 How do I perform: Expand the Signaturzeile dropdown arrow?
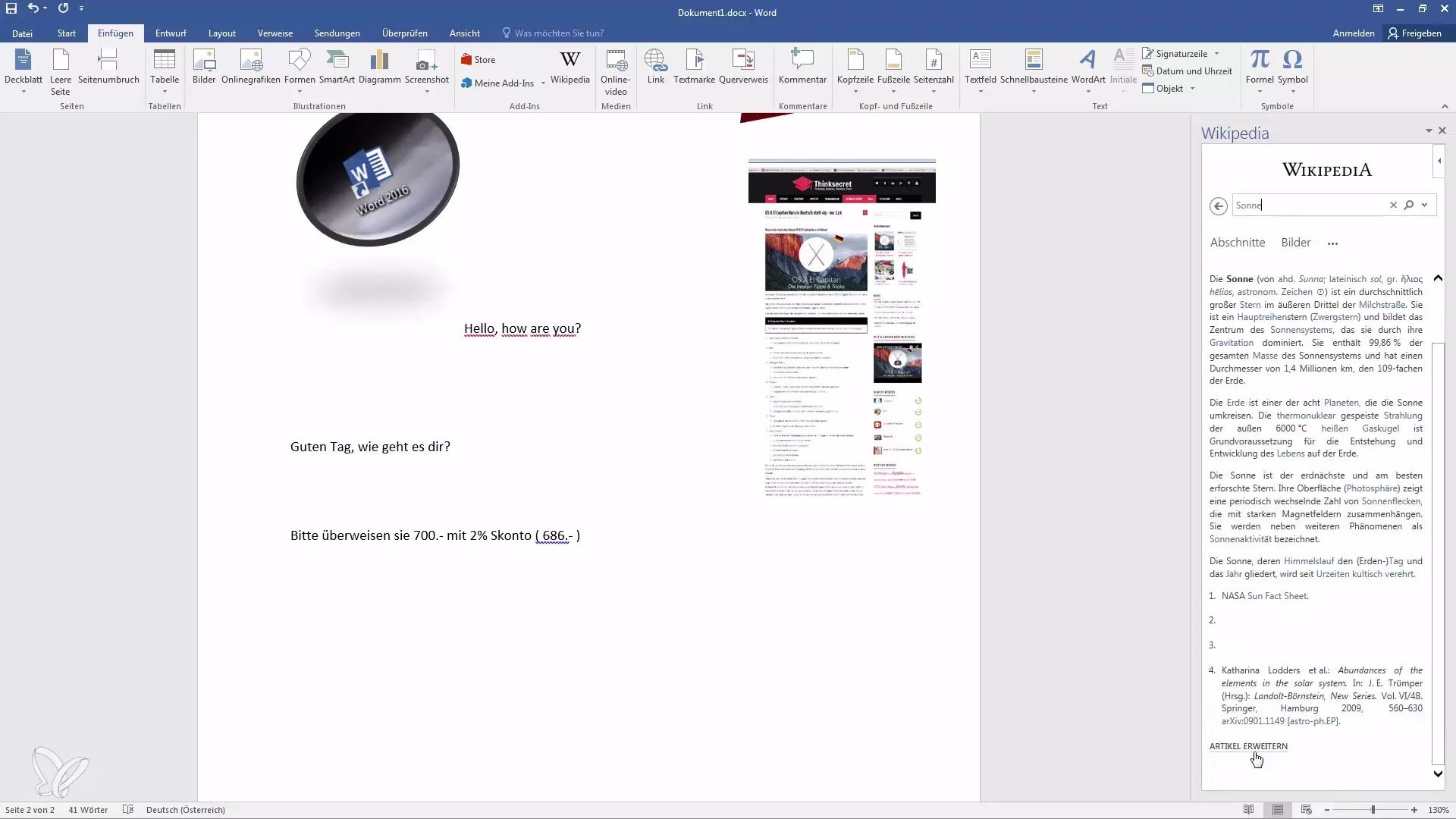pyautogui.click(x=1216, y=54)
